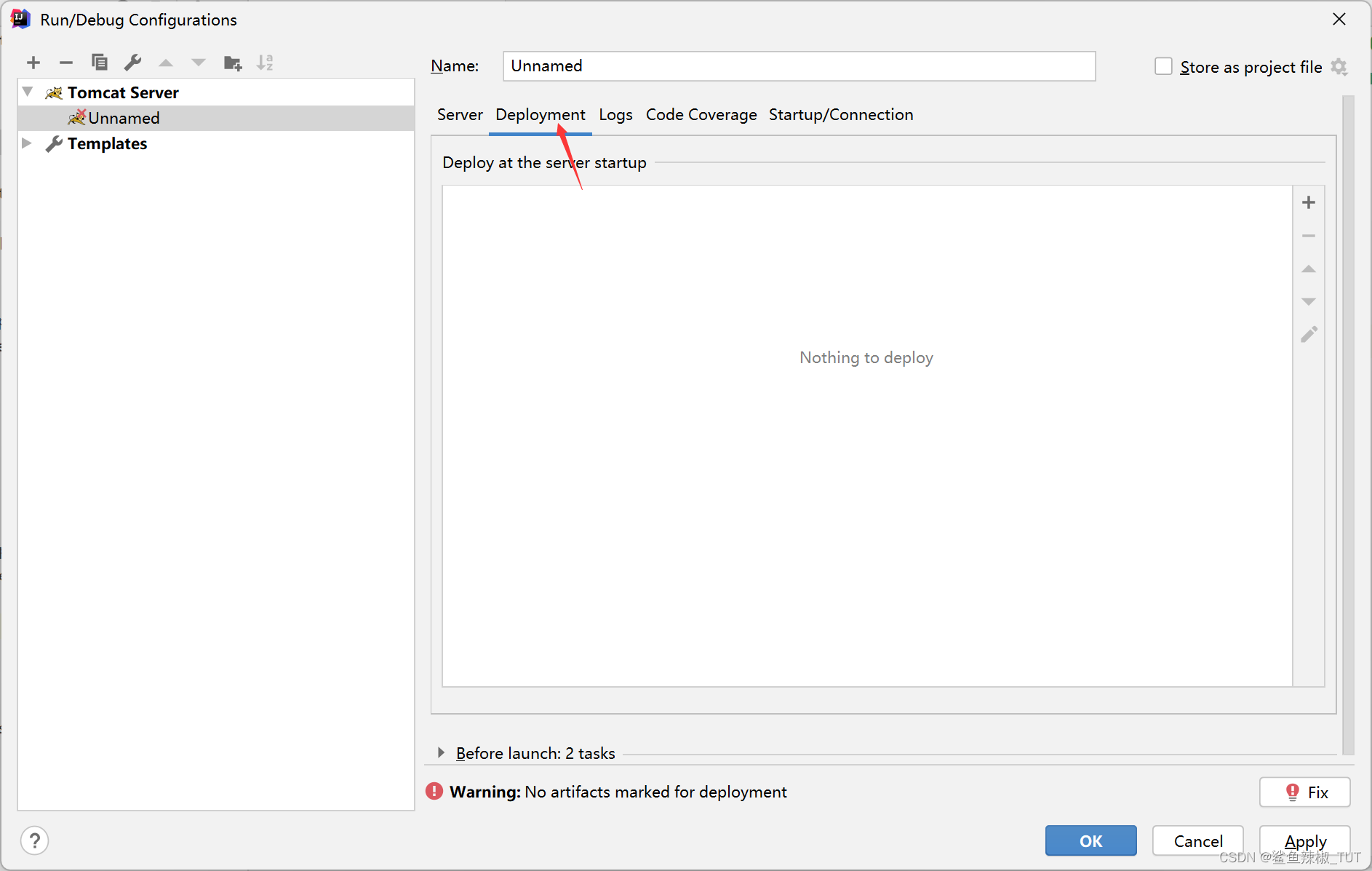The height and width of the screenshot is (871, 1372).
Task: Click the 'Before launch: 2 tasks' label
Action: [x=535, y=753]
